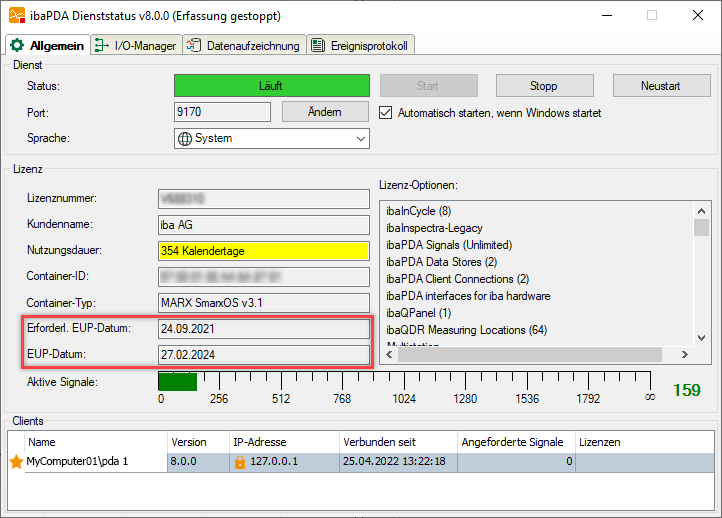The height and width of the screenshot is (518, 722).
Task: Select ibaQPanel (1) in license options
Action: click(418, 313)
